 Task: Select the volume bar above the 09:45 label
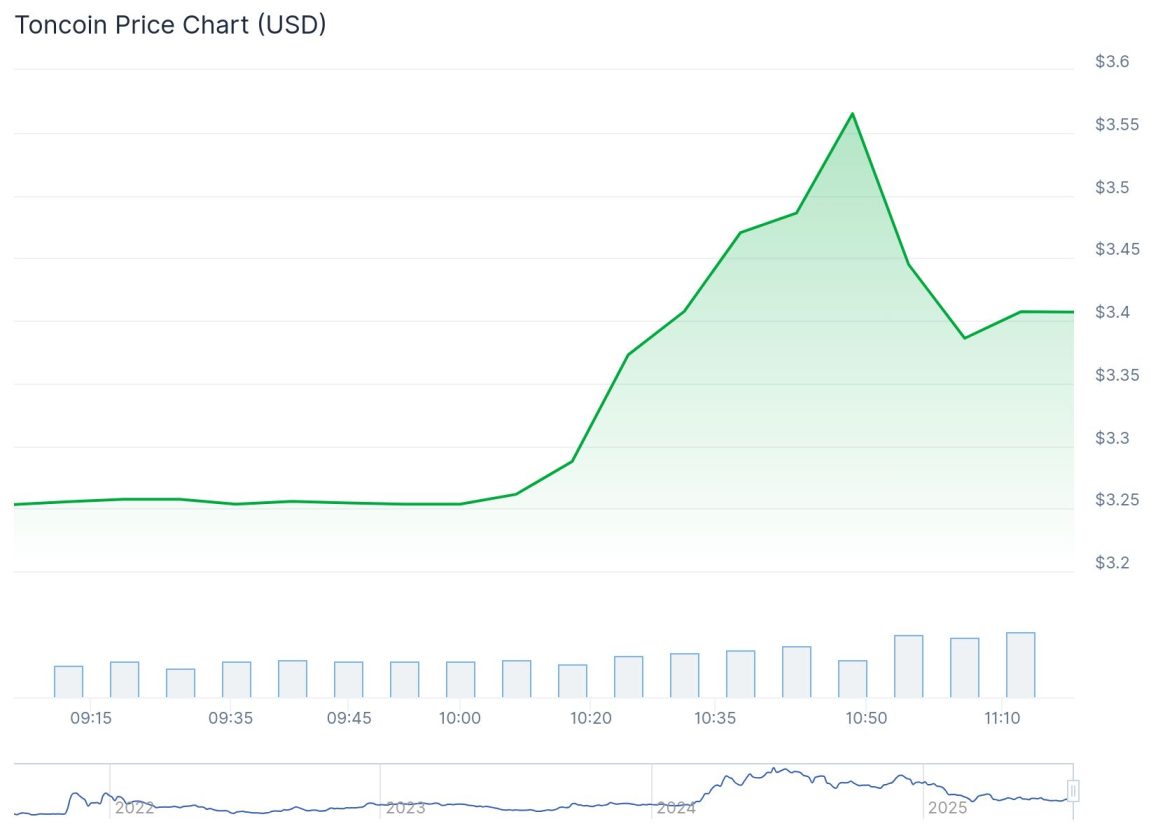(x=349, y=679)
